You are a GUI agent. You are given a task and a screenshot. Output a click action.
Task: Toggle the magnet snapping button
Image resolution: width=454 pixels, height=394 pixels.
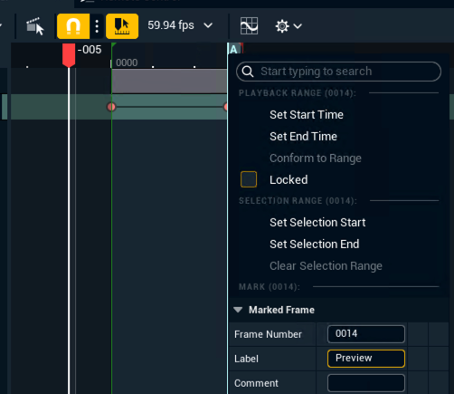click(x=73, y=26)
